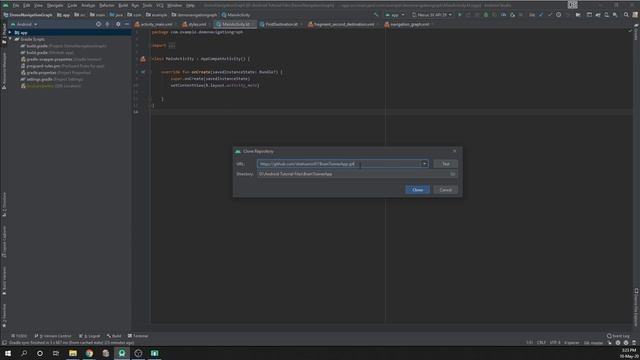Open the Edit menu
The width and height of the screenshot is (640, 360).
click(x=27, y=5)
